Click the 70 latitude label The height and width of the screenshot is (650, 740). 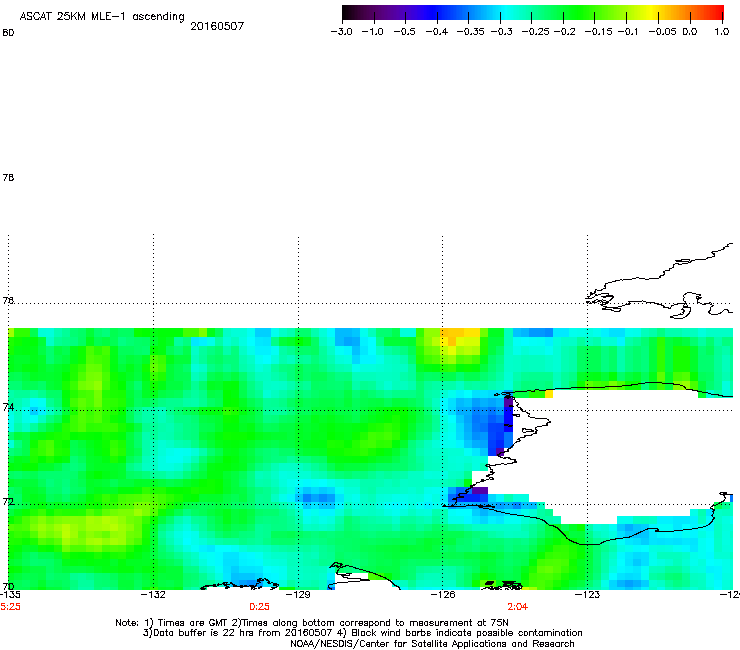pyautogui.click(x=8, y=586)
